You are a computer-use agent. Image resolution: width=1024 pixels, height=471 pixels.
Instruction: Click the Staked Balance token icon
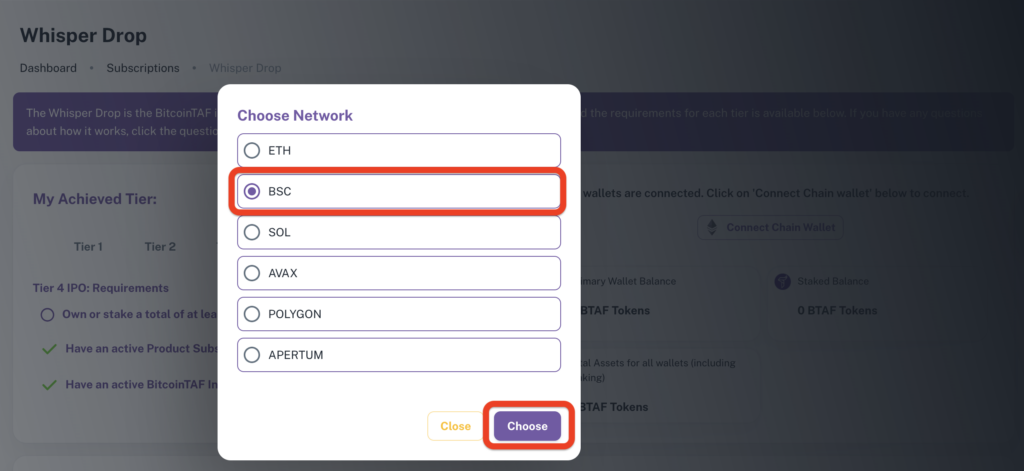782,282
